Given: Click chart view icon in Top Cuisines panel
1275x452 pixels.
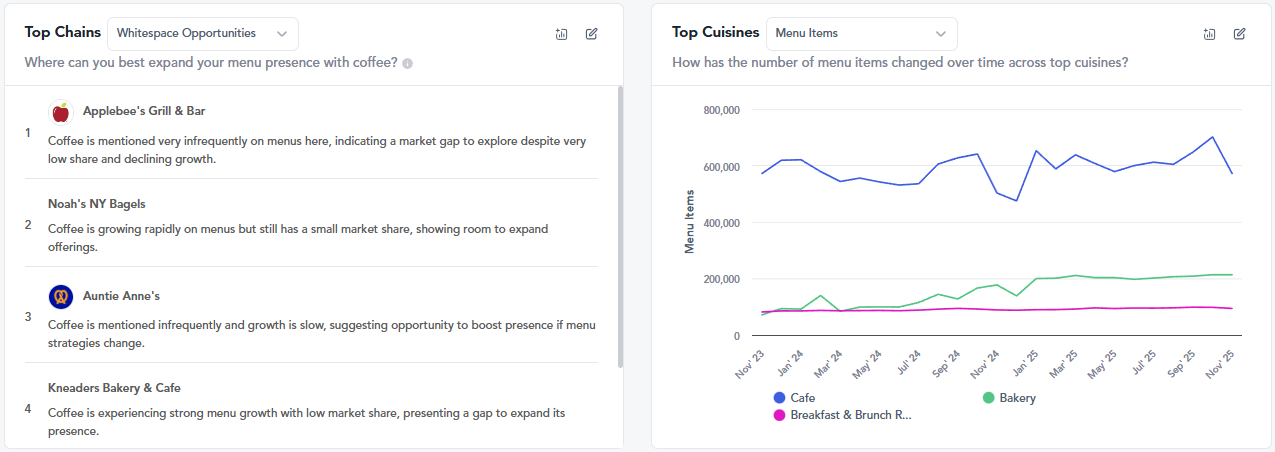Looking at the screenshot, I should (1209, 34).
